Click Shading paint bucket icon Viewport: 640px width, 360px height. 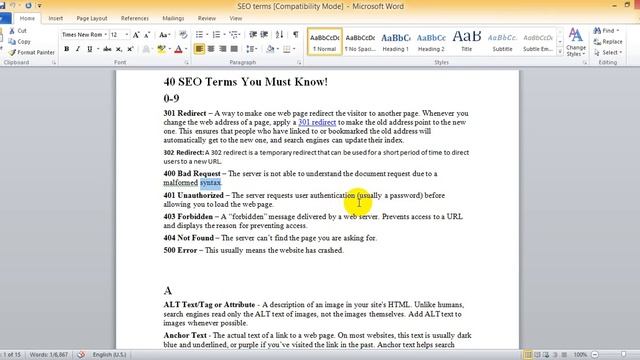pos(270,49)
